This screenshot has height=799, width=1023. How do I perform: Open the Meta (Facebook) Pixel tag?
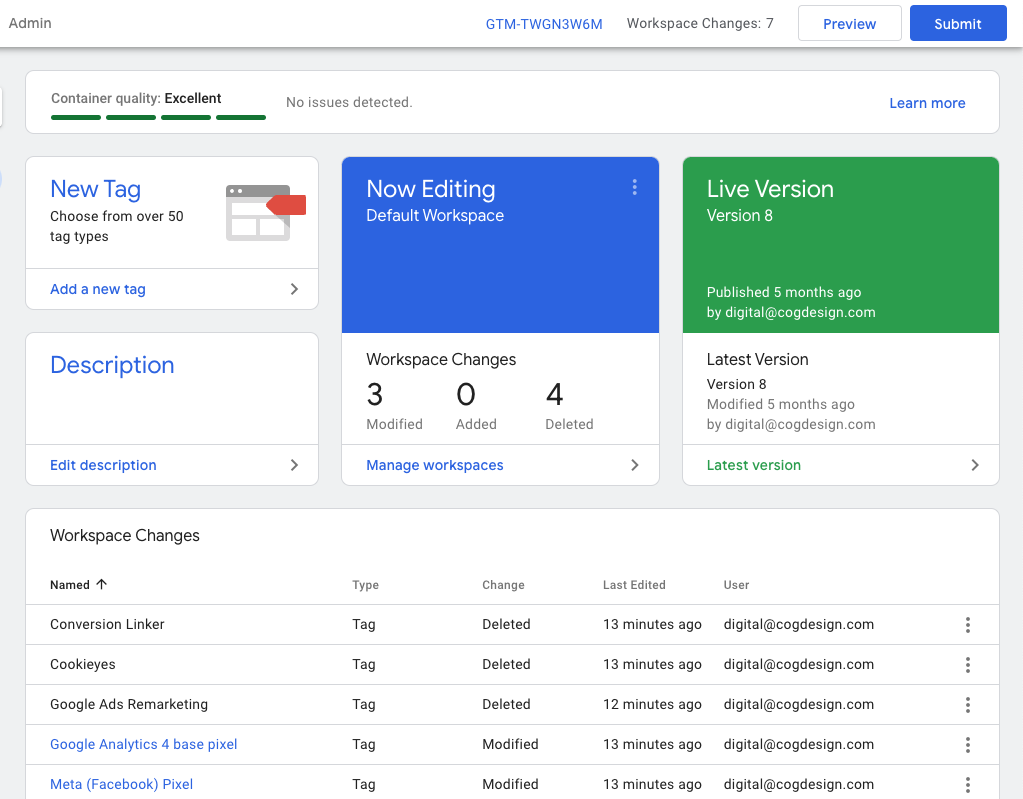(x=121, y=784)
